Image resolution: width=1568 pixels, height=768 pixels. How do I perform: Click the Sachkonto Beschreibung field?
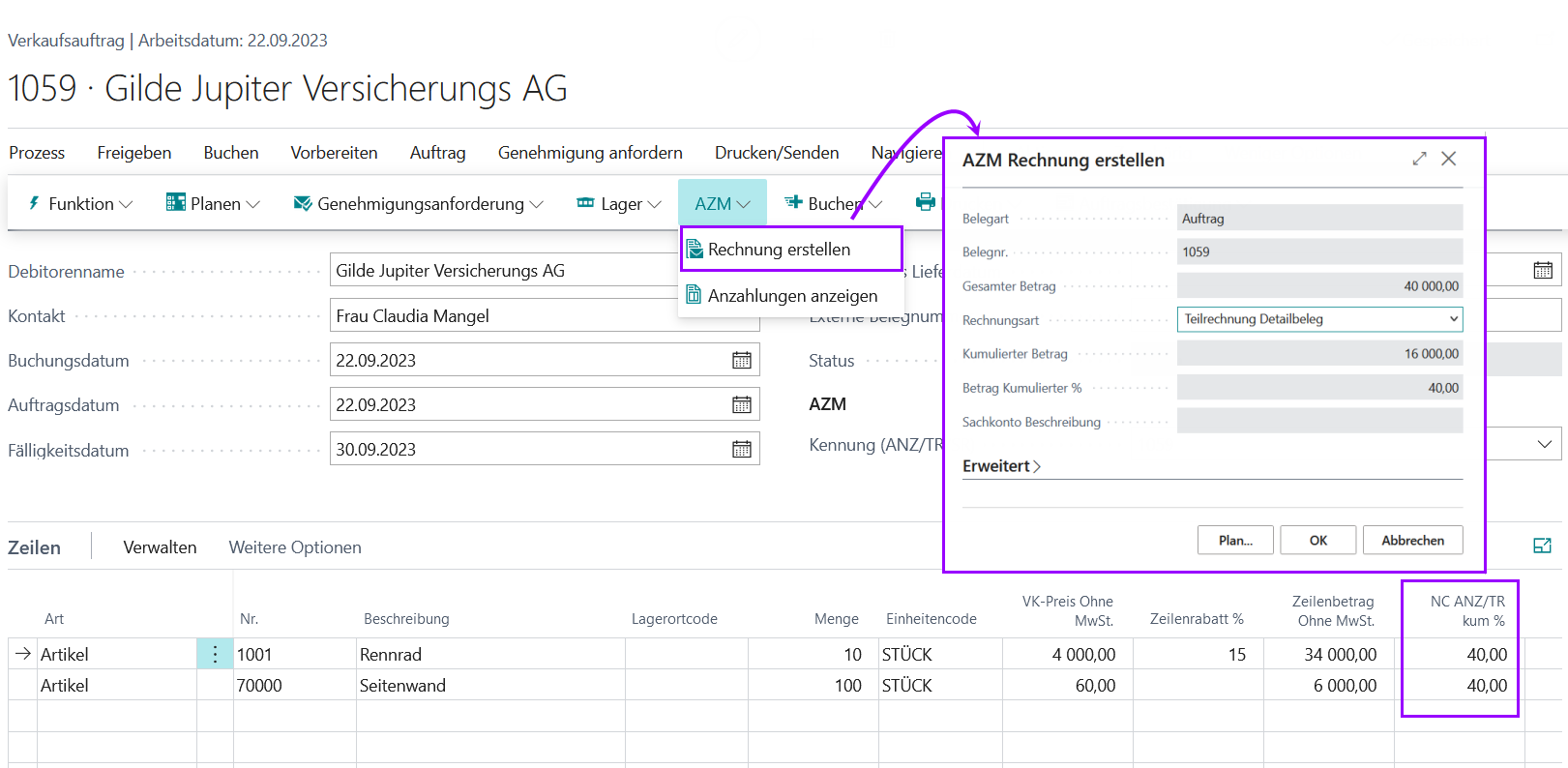tap(1319, 421)
